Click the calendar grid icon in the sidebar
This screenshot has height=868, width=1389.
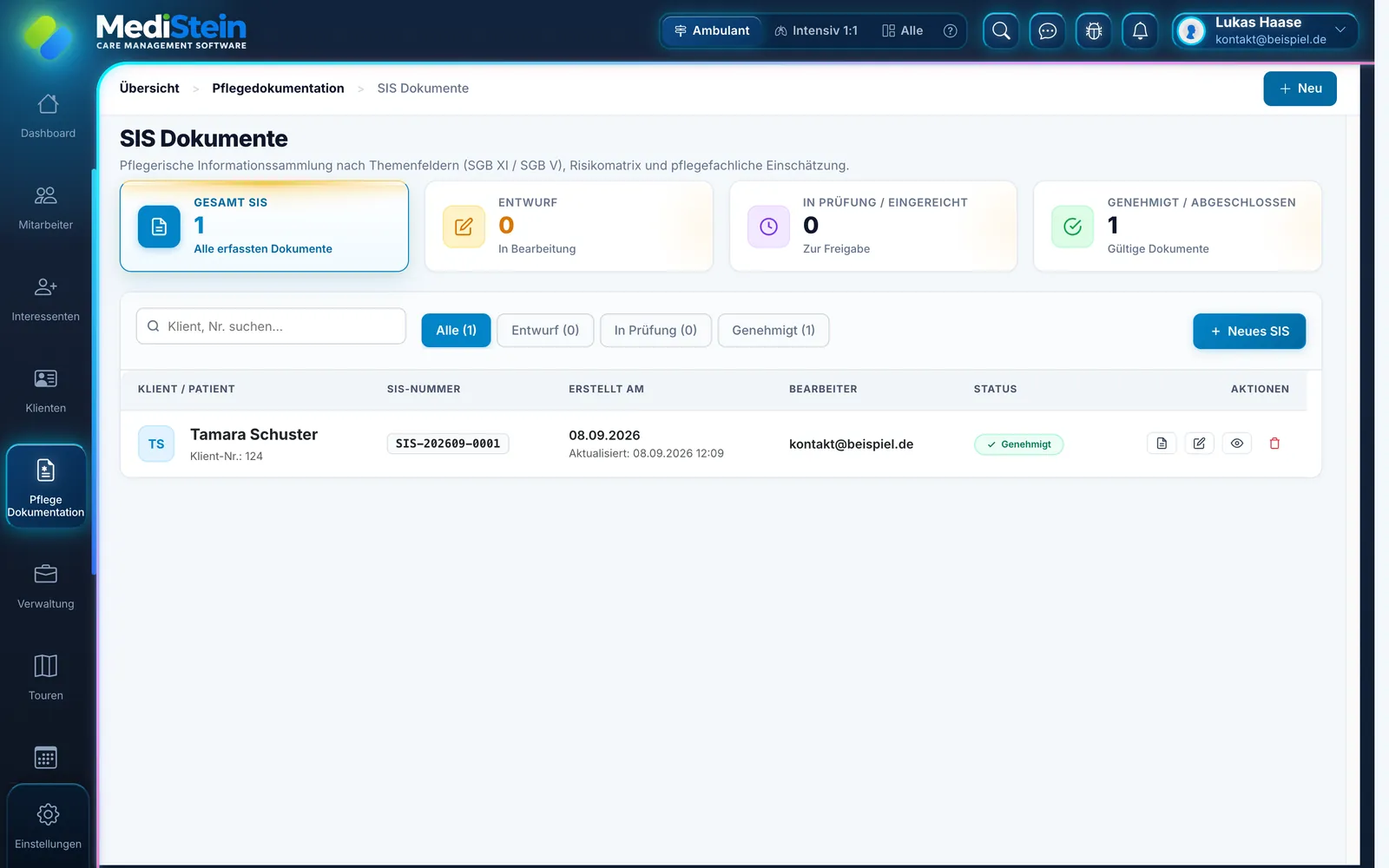[x=46, y=758]
